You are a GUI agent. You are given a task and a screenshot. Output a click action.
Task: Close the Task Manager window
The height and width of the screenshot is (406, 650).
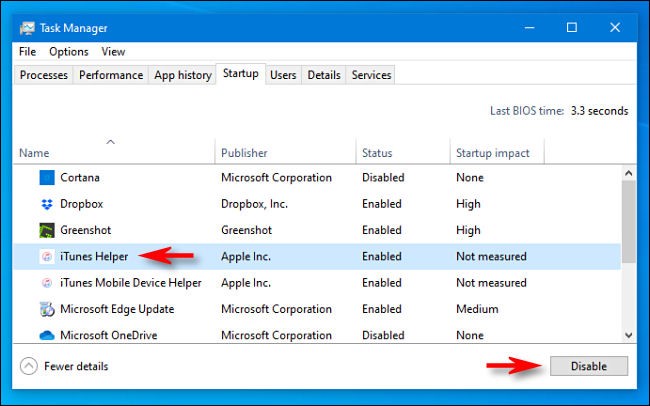click(615, 28)
